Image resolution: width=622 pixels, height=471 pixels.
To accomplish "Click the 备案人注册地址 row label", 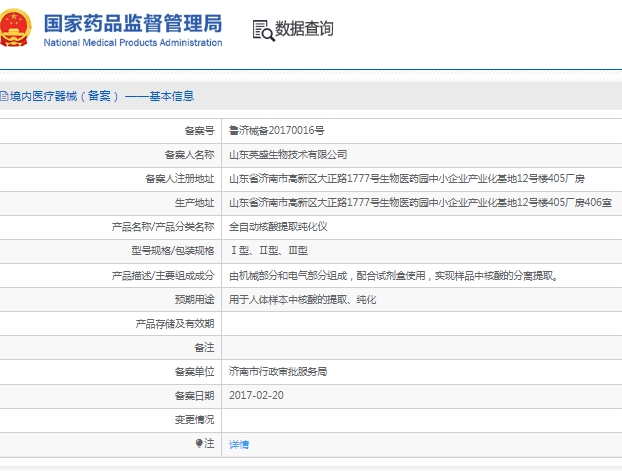I will [180, 179].
